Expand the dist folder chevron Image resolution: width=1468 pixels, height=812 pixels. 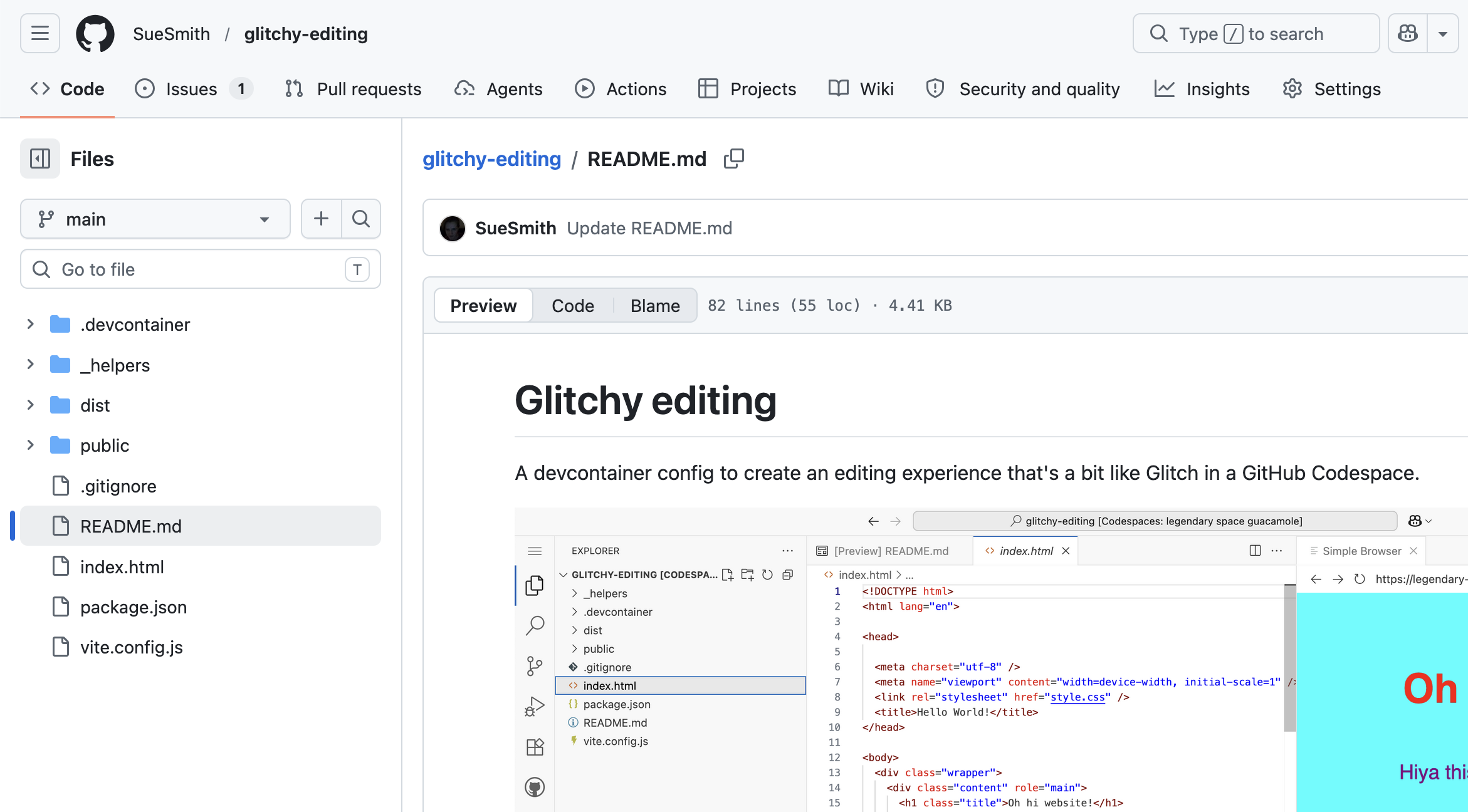(x=31, y=405)
